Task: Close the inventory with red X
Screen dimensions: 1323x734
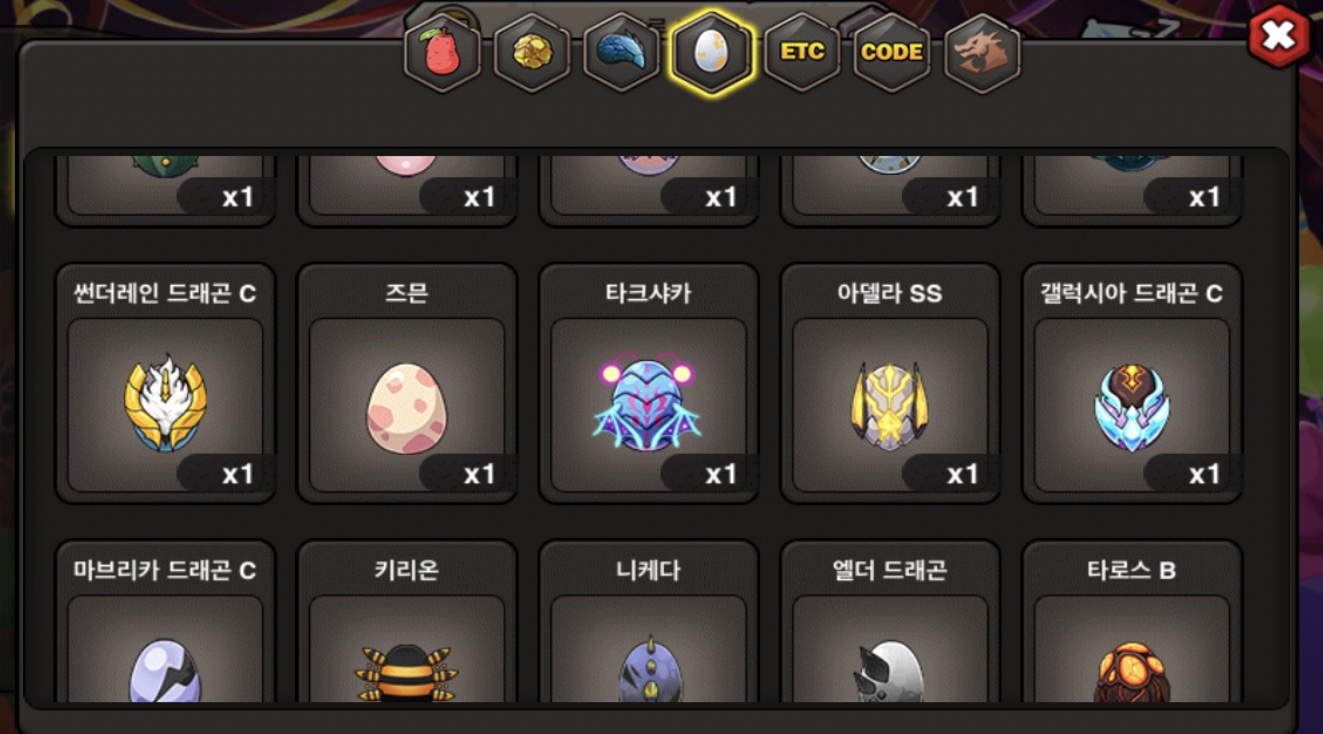Action: point(1279,37)
